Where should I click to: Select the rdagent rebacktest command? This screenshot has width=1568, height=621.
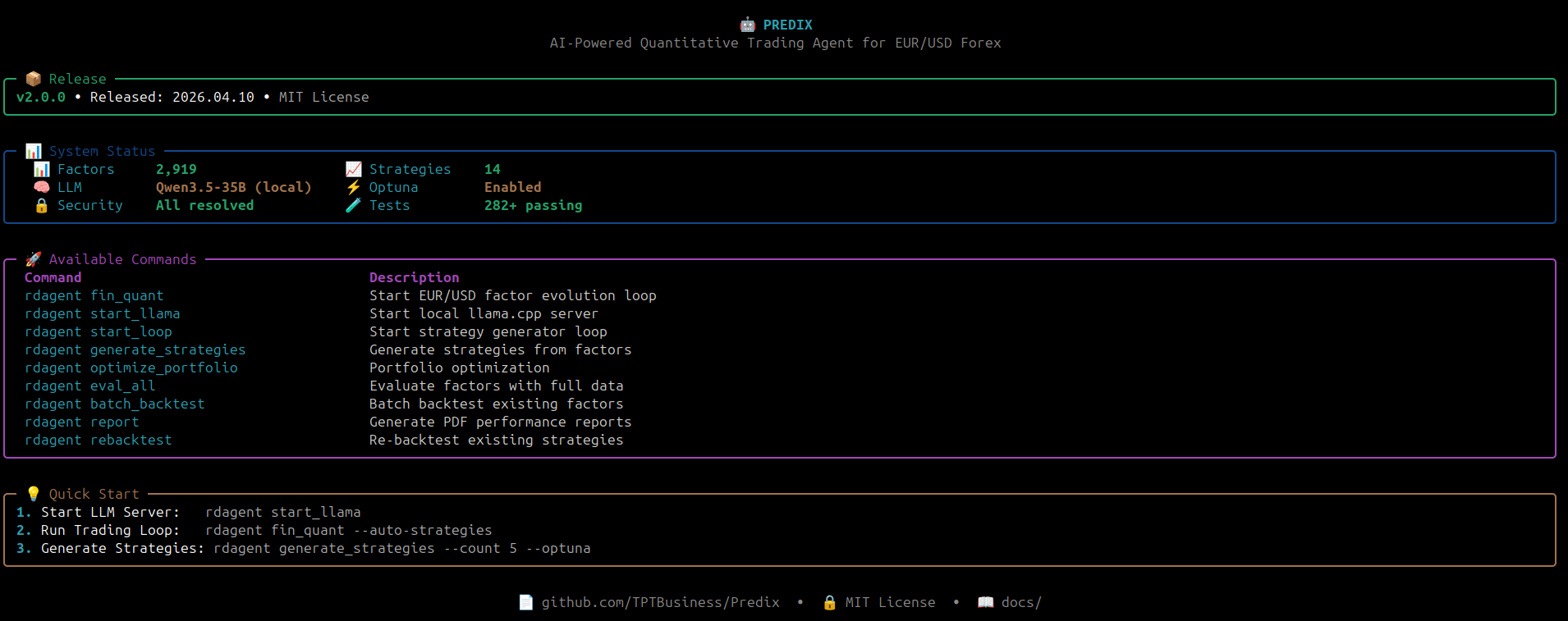click(99, 440)
